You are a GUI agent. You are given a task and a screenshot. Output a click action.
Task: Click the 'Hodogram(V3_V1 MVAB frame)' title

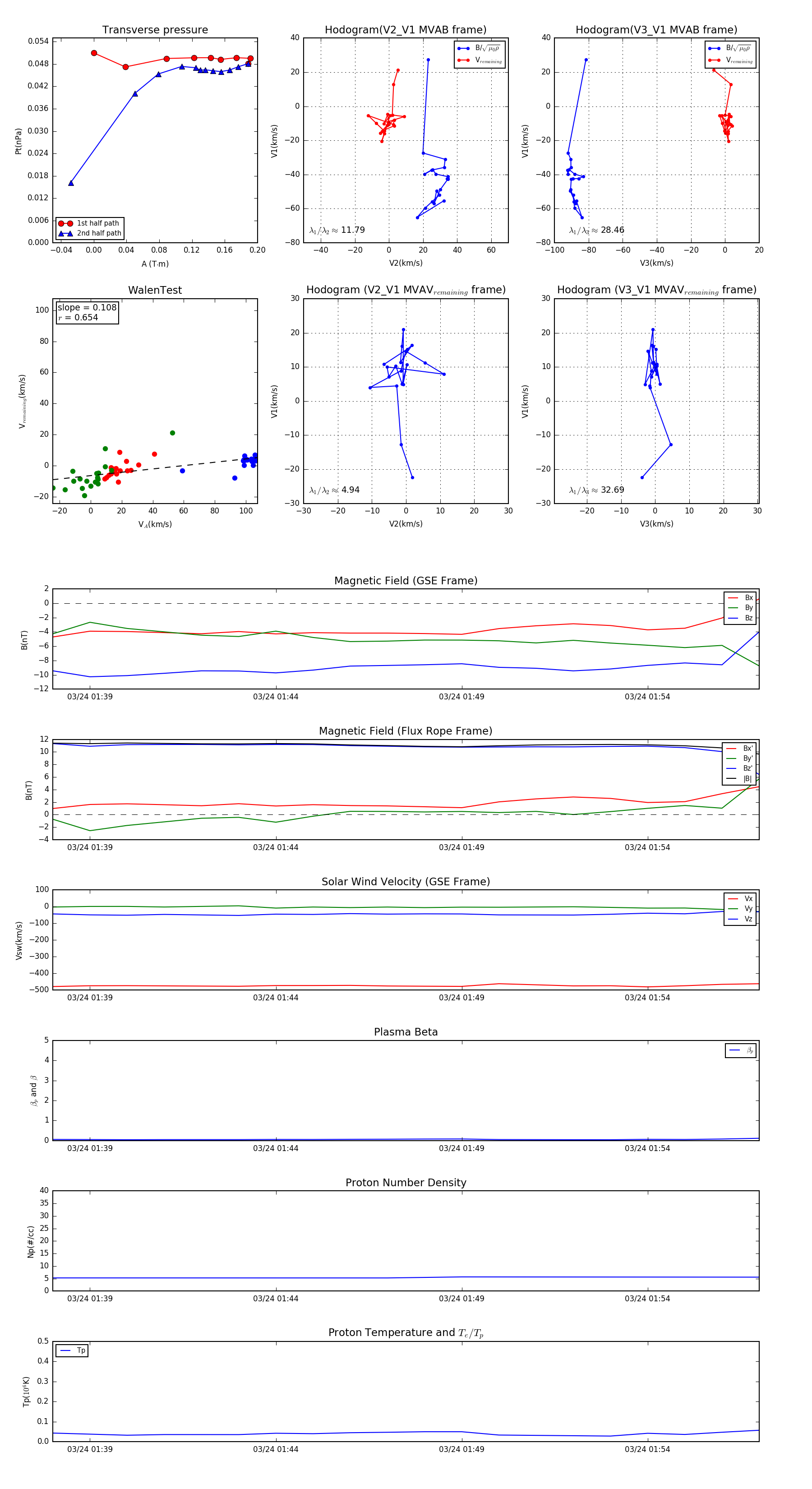click(656, 30)
